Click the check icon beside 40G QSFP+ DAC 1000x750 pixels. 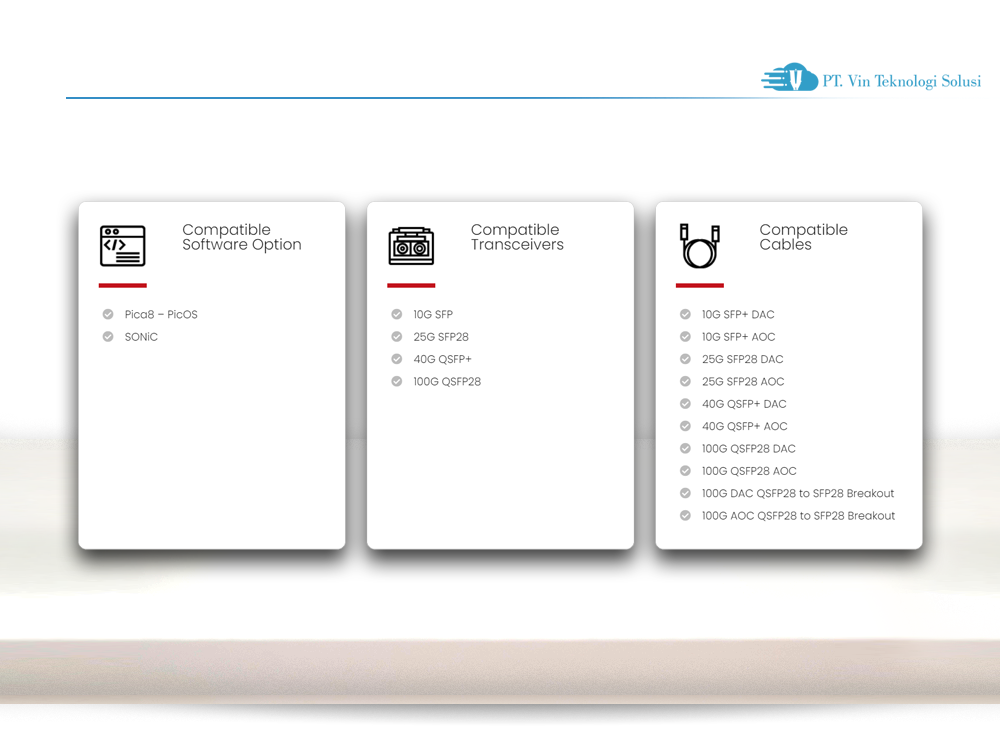(685, 404)
